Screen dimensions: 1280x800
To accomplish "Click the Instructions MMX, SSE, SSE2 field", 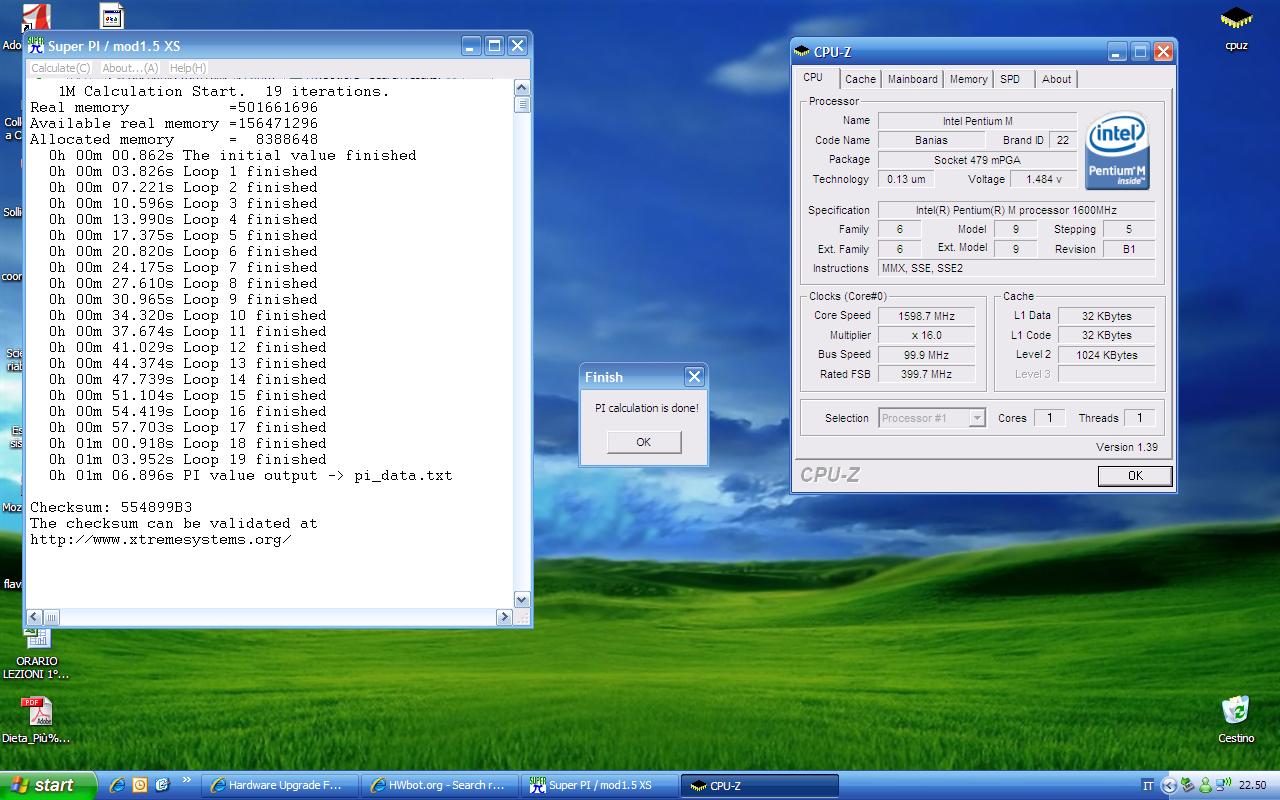I will click(x=1016, y=268).
